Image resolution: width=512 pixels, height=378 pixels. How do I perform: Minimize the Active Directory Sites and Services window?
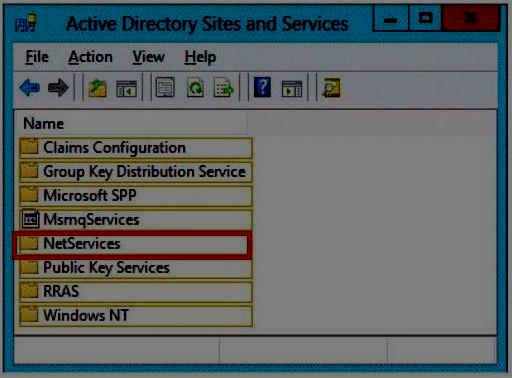390,19
